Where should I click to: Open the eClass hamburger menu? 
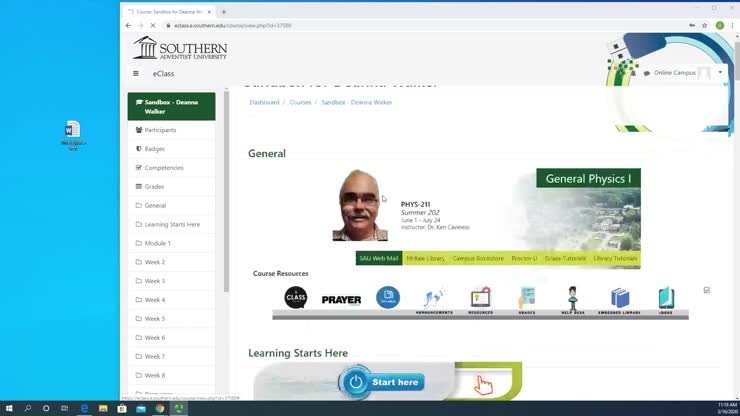136,74
